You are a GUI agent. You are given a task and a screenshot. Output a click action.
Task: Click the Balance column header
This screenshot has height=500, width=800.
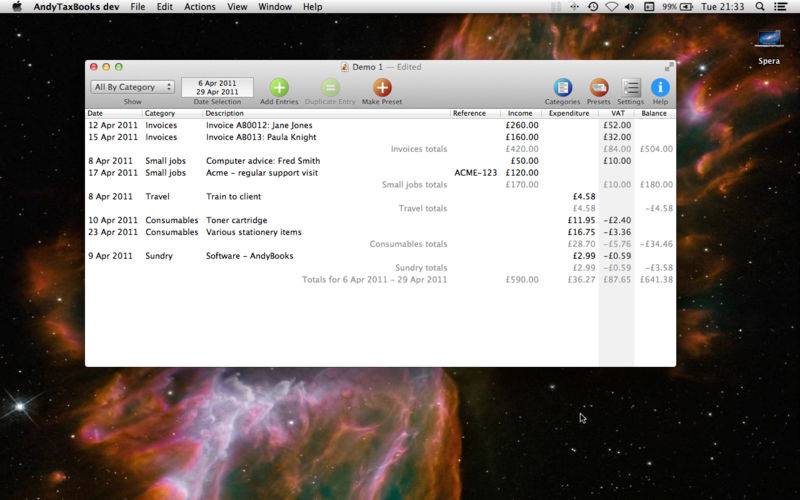pos(654,113)
